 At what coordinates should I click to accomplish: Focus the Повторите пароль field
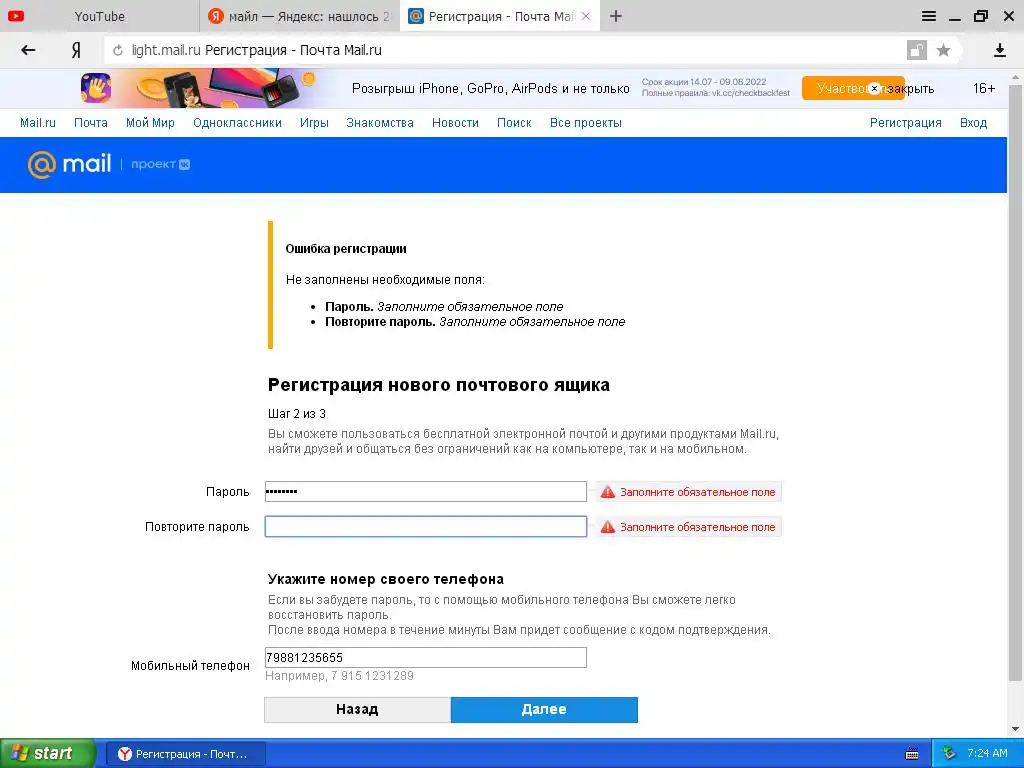coord(426,527)
